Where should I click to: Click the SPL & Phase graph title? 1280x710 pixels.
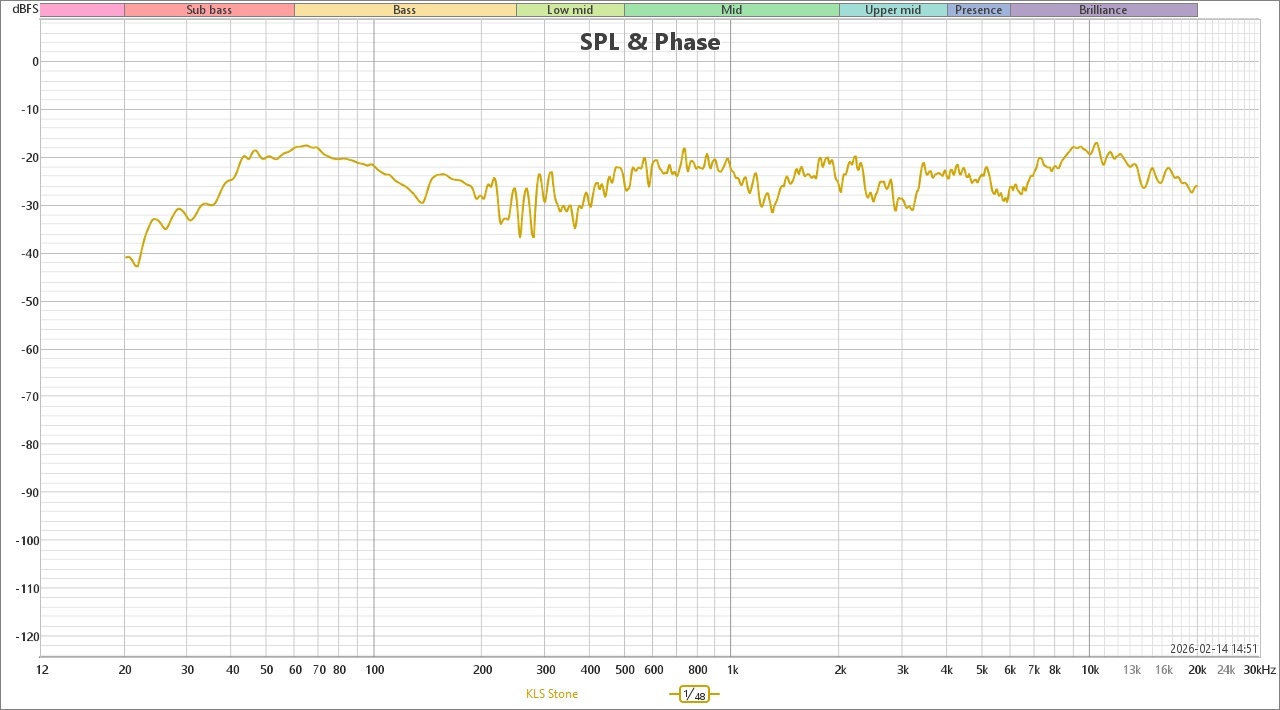click(650, 42)
